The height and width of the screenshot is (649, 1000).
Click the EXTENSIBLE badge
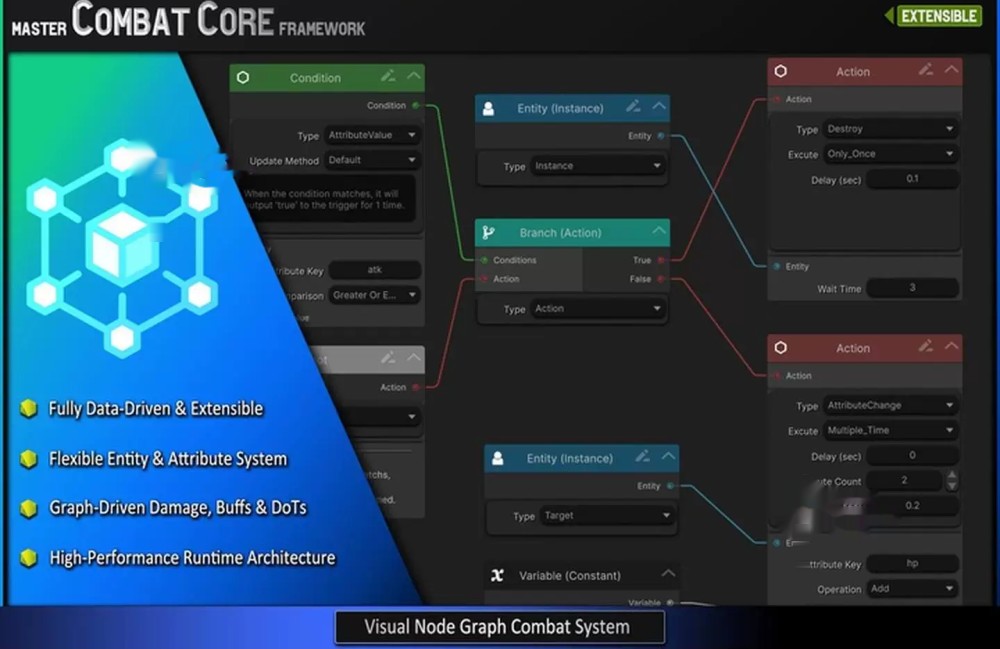pos(939,16)
